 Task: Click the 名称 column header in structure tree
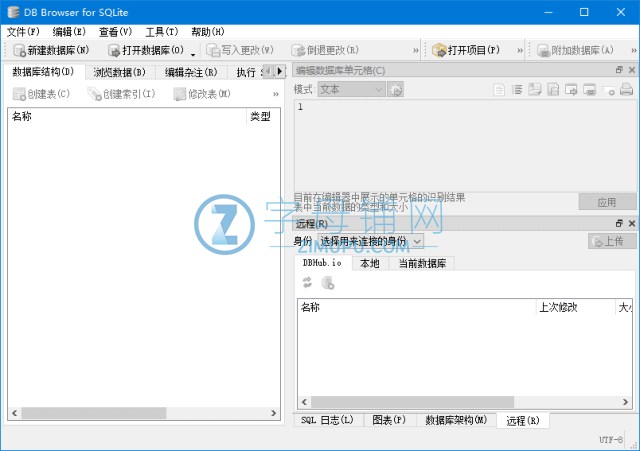(x=127, y=116)
